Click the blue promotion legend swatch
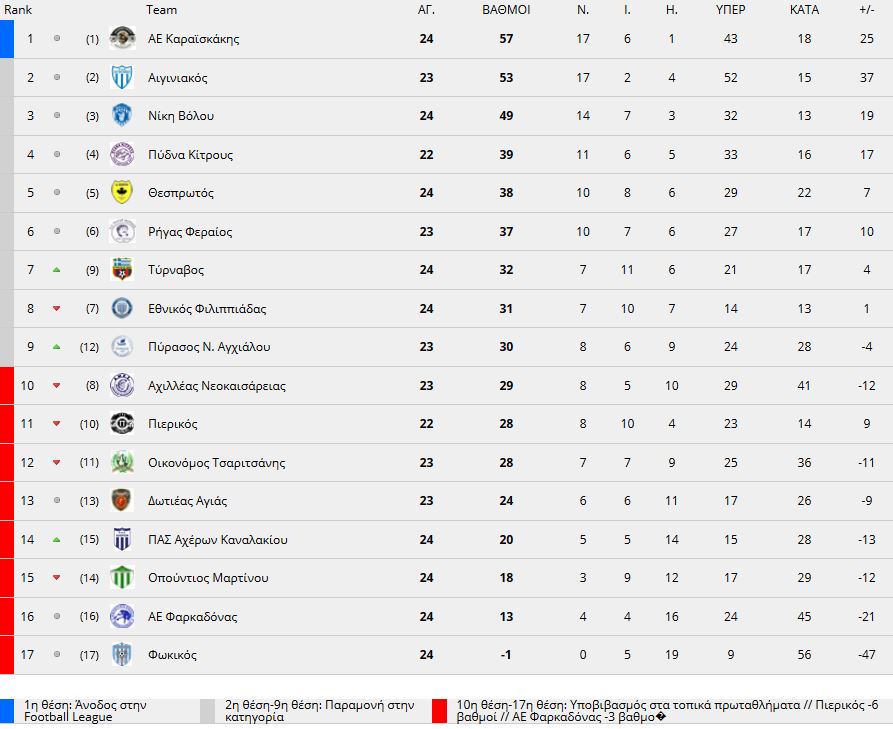893x729 pixels. pyautogui.click(x=7, y=711)
